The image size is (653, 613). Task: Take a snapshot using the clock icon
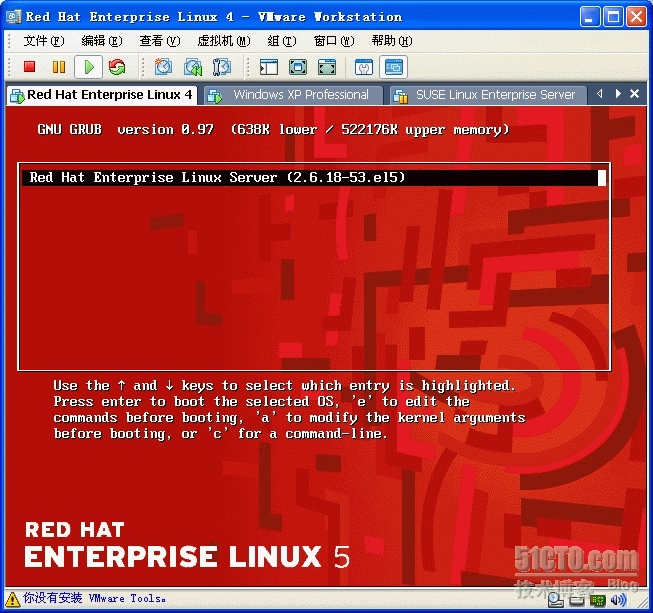click(163, 67)
